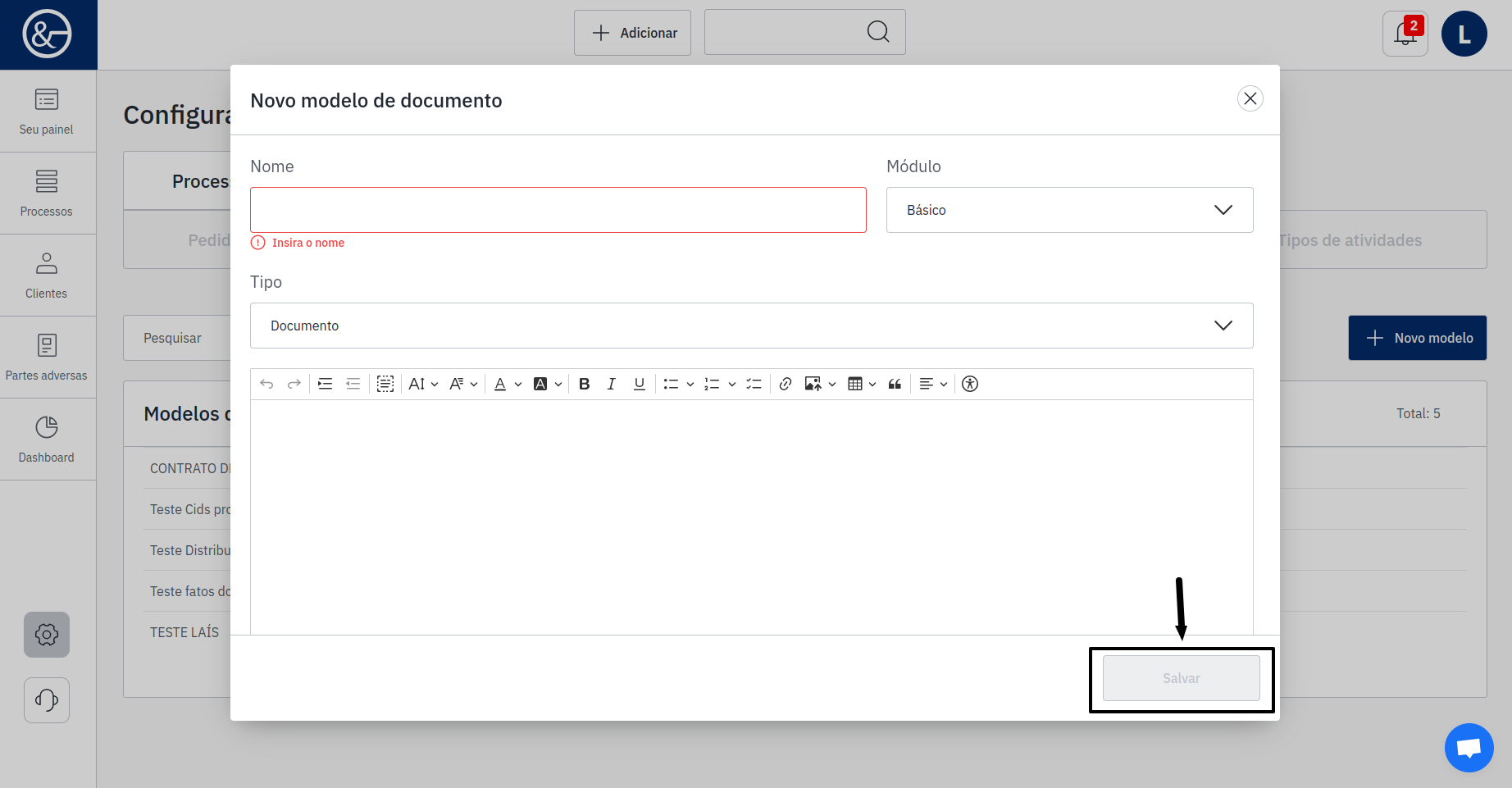Insert a block quote
1512x788 pixels.
pyautogui.click(x=895, y=384)
